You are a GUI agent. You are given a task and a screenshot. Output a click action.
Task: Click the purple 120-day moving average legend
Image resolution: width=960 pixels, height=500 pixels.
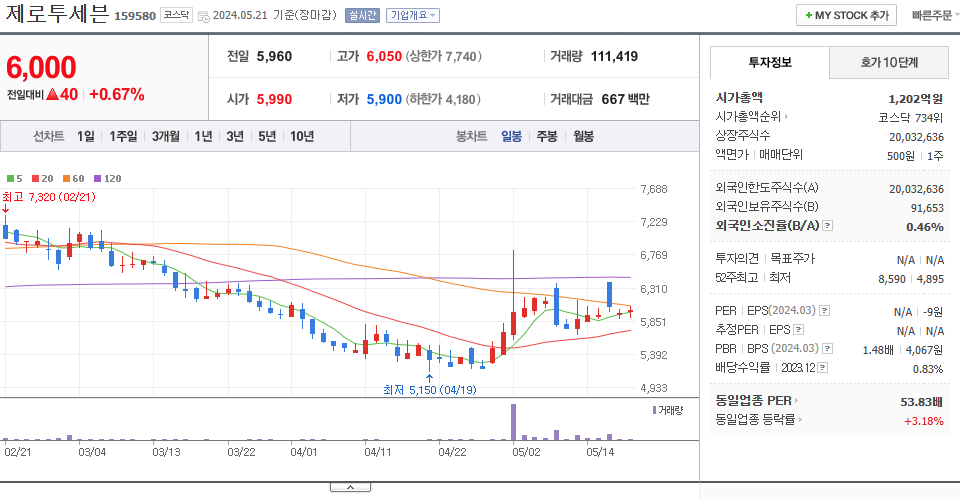tap(108, 179)
